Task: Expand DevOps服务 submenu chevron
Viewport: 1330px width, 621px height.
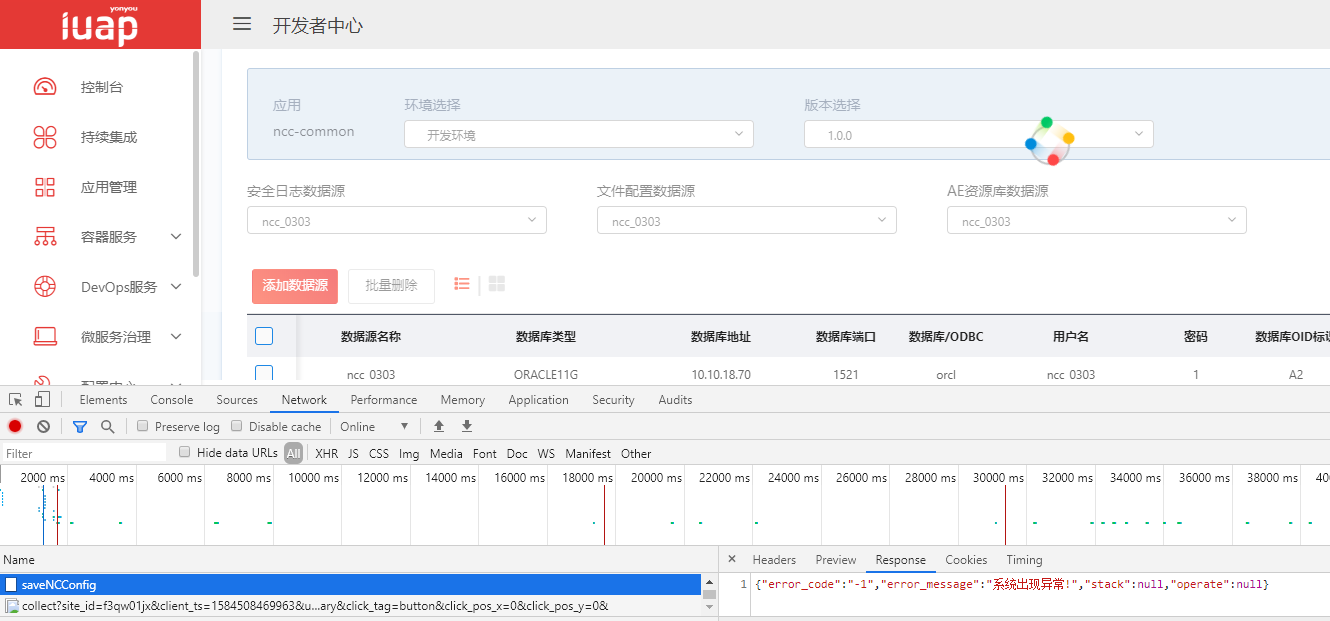Action: click(176, 287)
